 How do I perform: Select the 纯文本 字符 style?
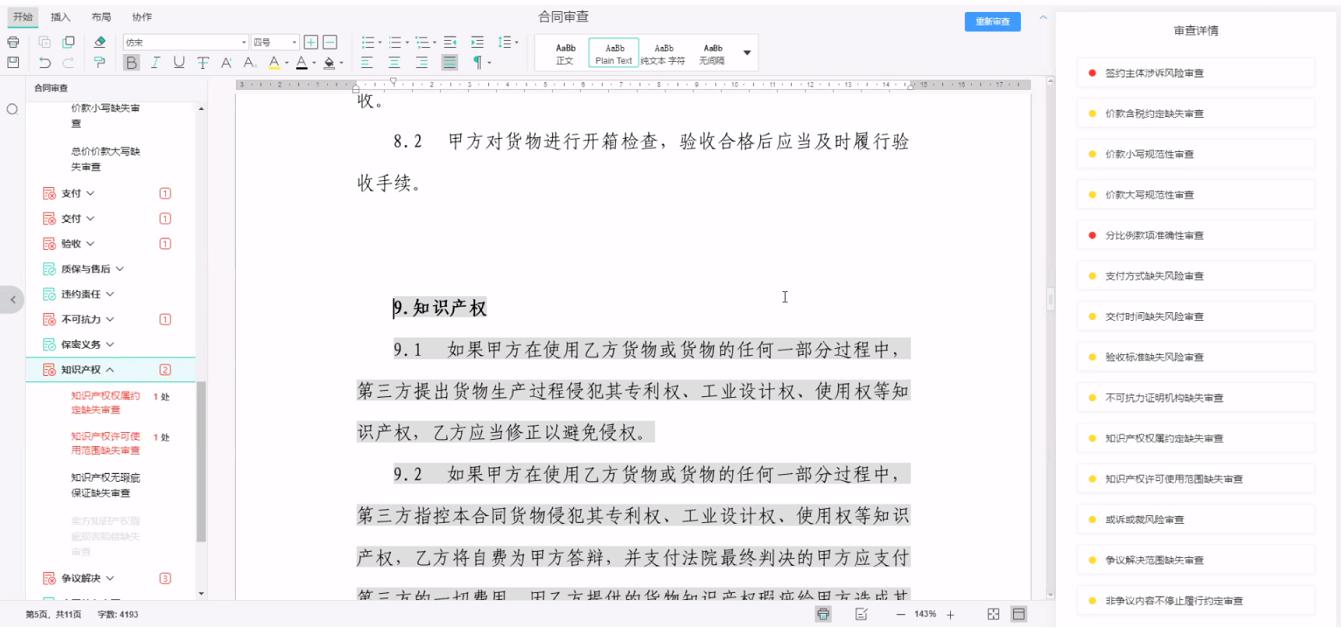point(662,54)
